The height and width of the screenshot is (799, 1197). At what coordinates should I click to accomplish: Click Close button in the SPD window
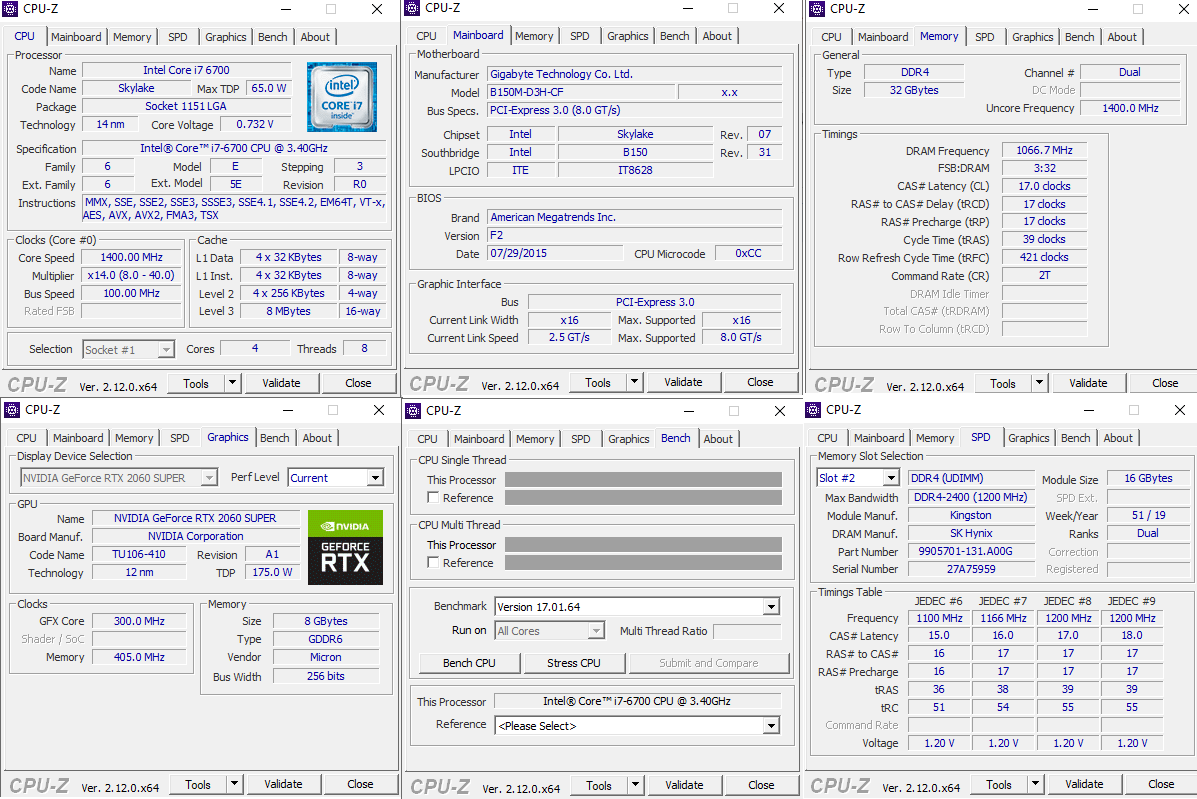click(1161, 785)
